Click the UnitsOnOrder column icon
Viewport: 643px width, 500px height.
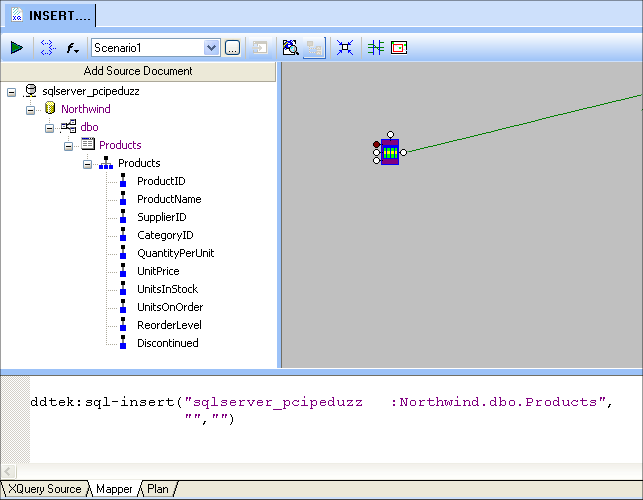(123, 306)
